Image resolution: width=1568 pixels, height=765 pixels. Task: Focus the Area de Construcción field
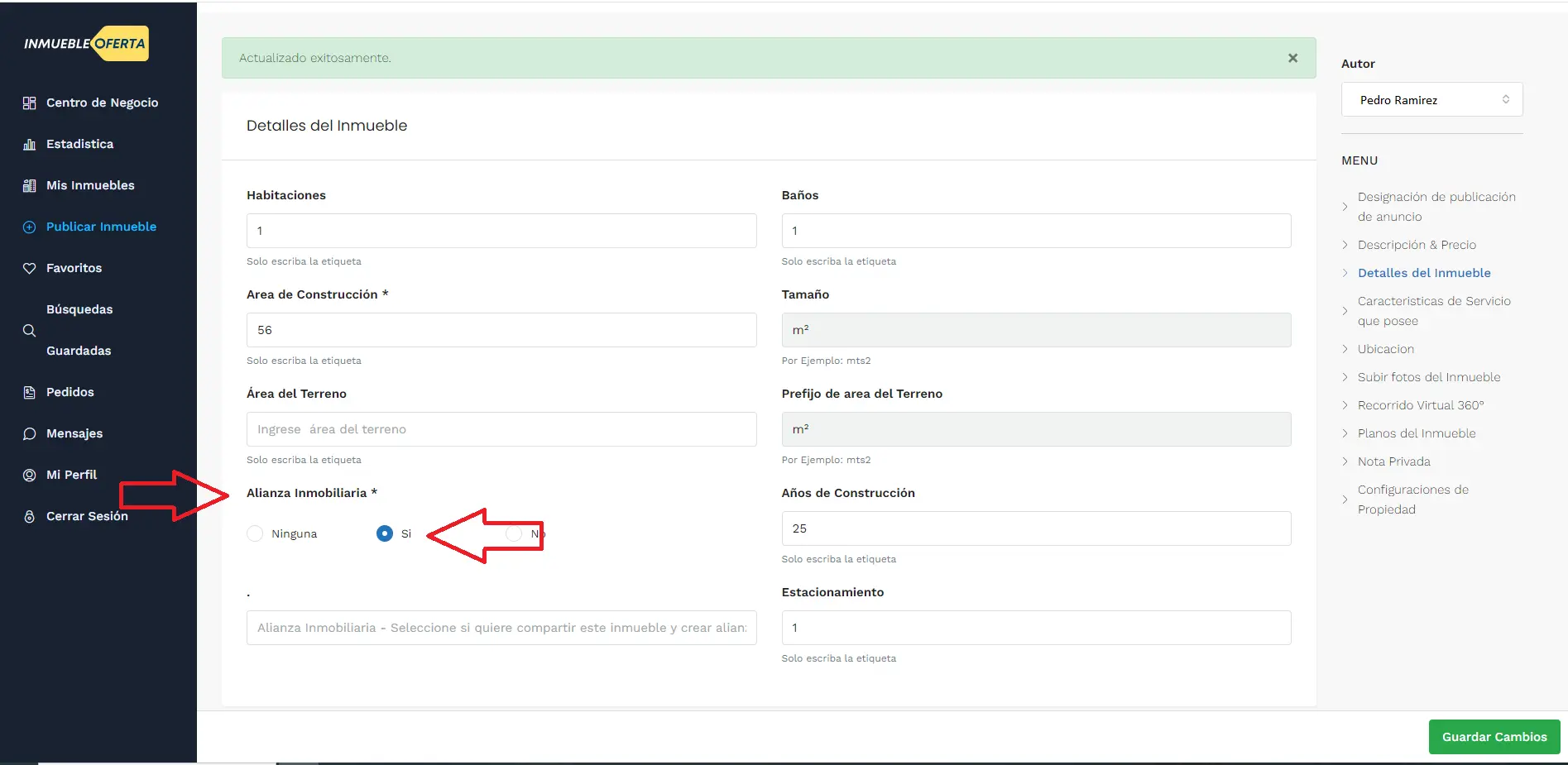point(501,330)
